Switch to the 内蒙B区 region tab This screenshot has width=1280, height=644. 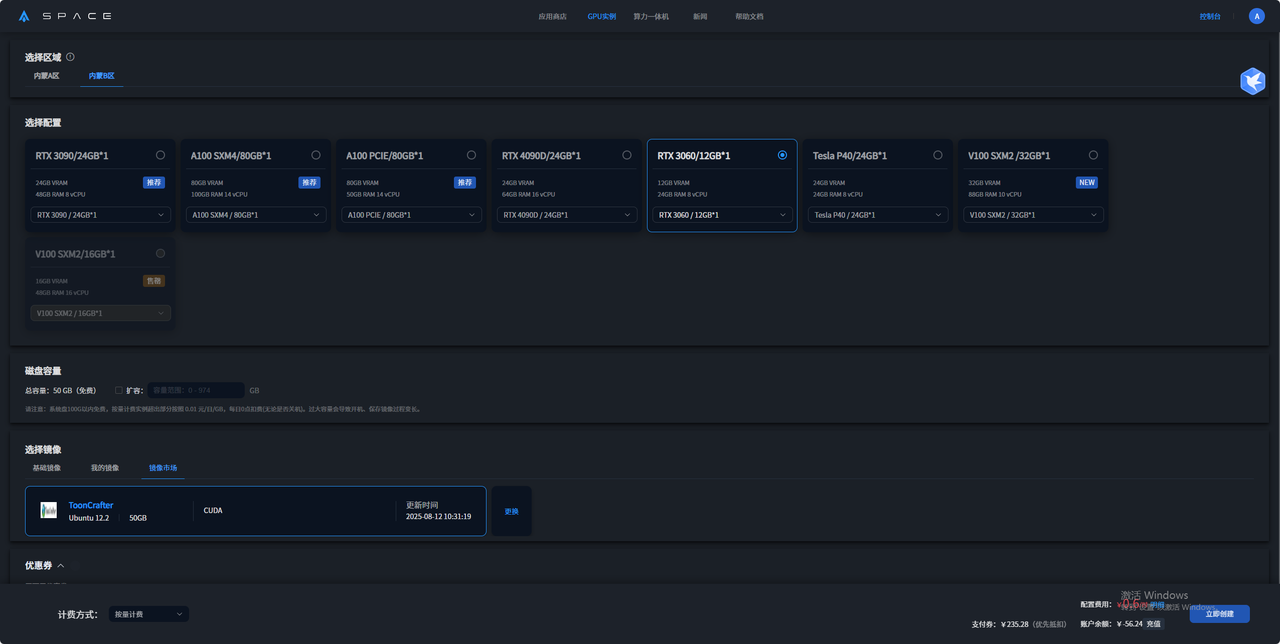click(x=102, y=76)
